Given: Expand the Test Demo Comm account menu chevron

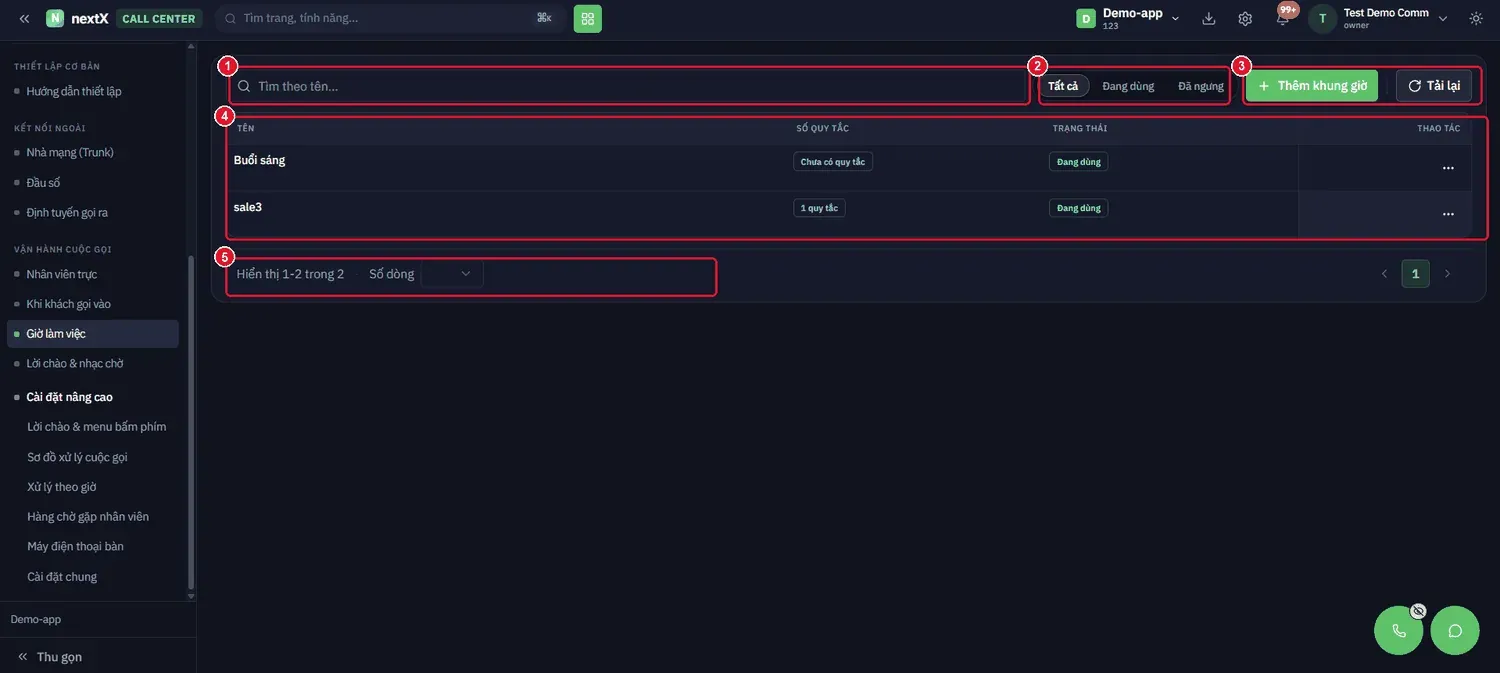Looking at the screenshot, I should coord(1443,18).
